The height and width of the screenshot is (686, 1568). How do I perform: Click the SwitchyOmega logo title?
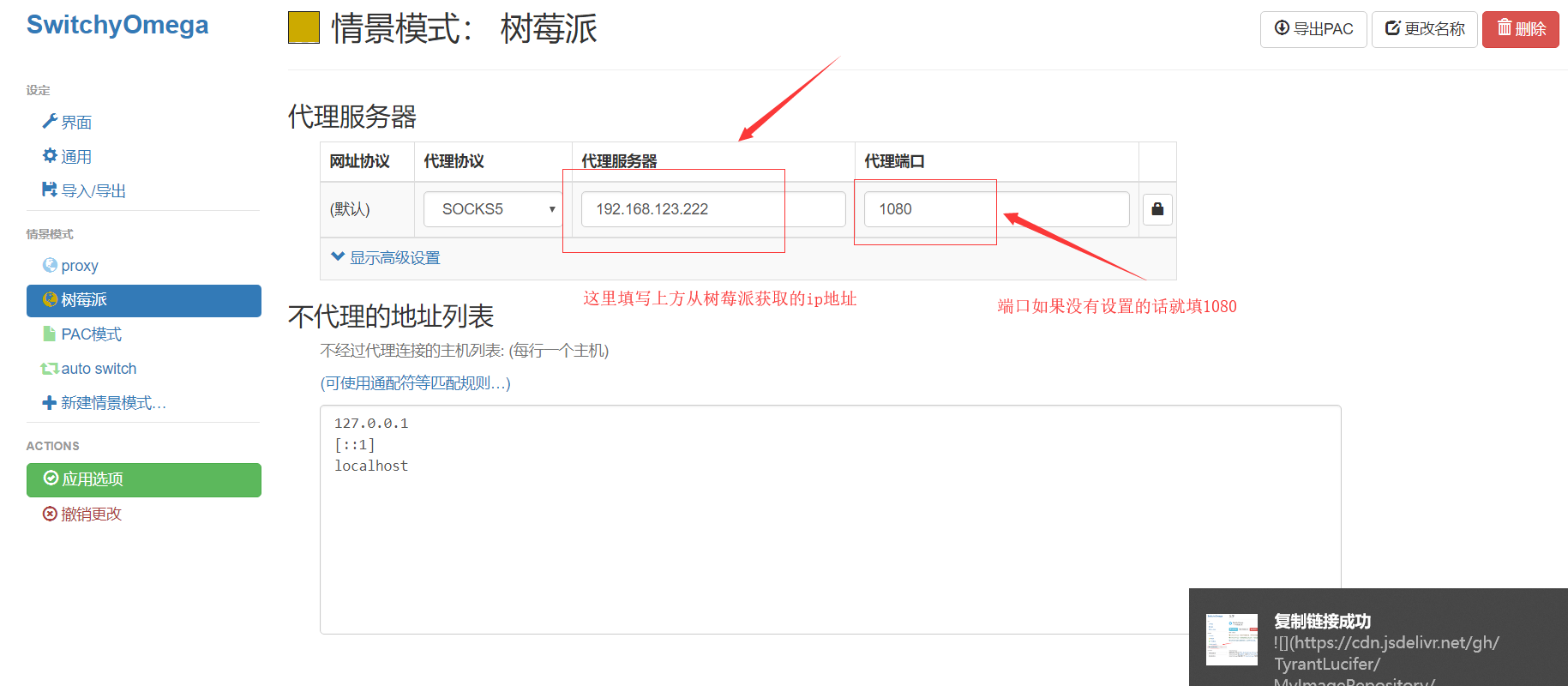[117, 25]
